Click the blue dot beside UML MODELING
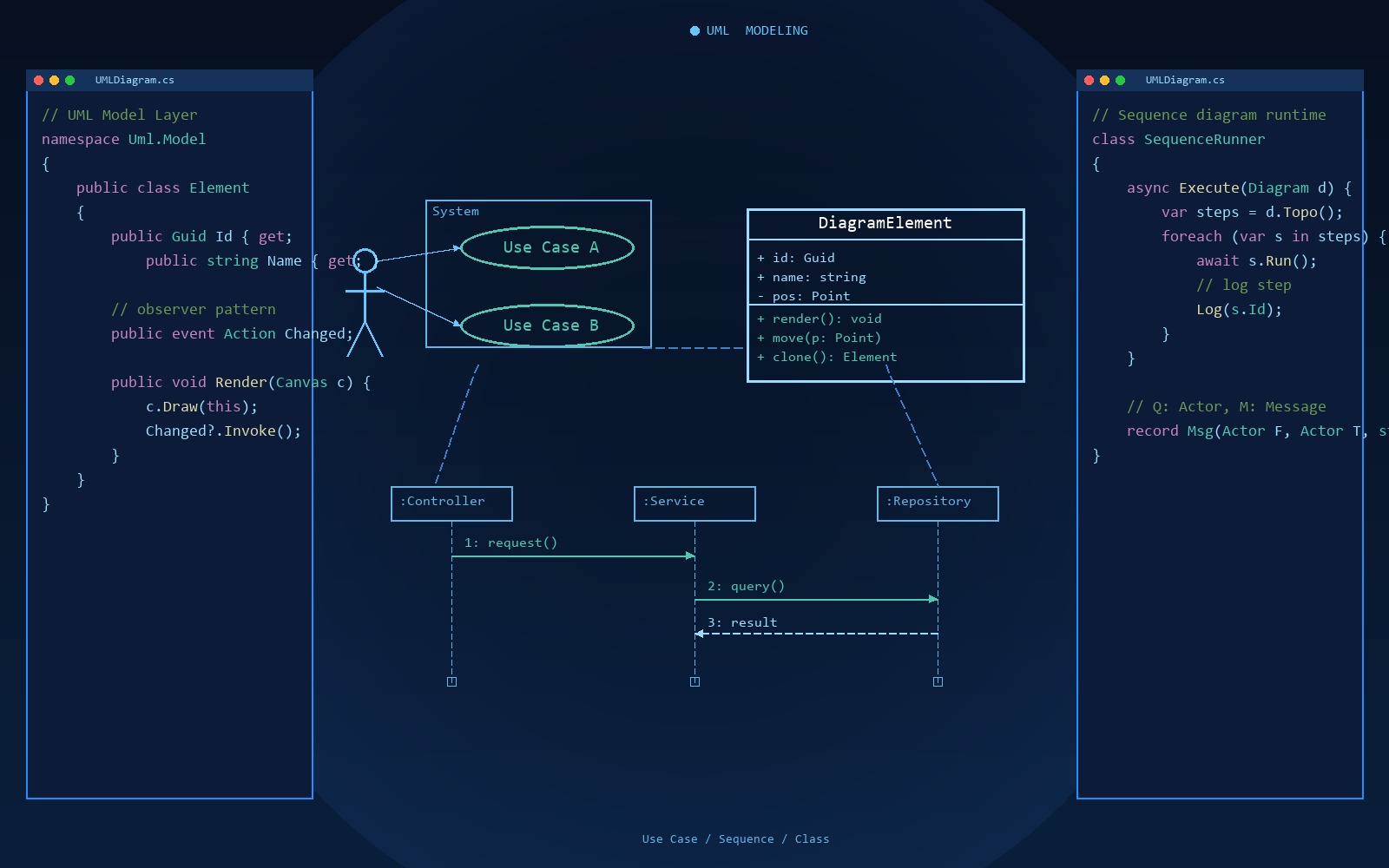The height and width of the screenshot is (868, 1389). pyautogui.click(x=694, y=30)
